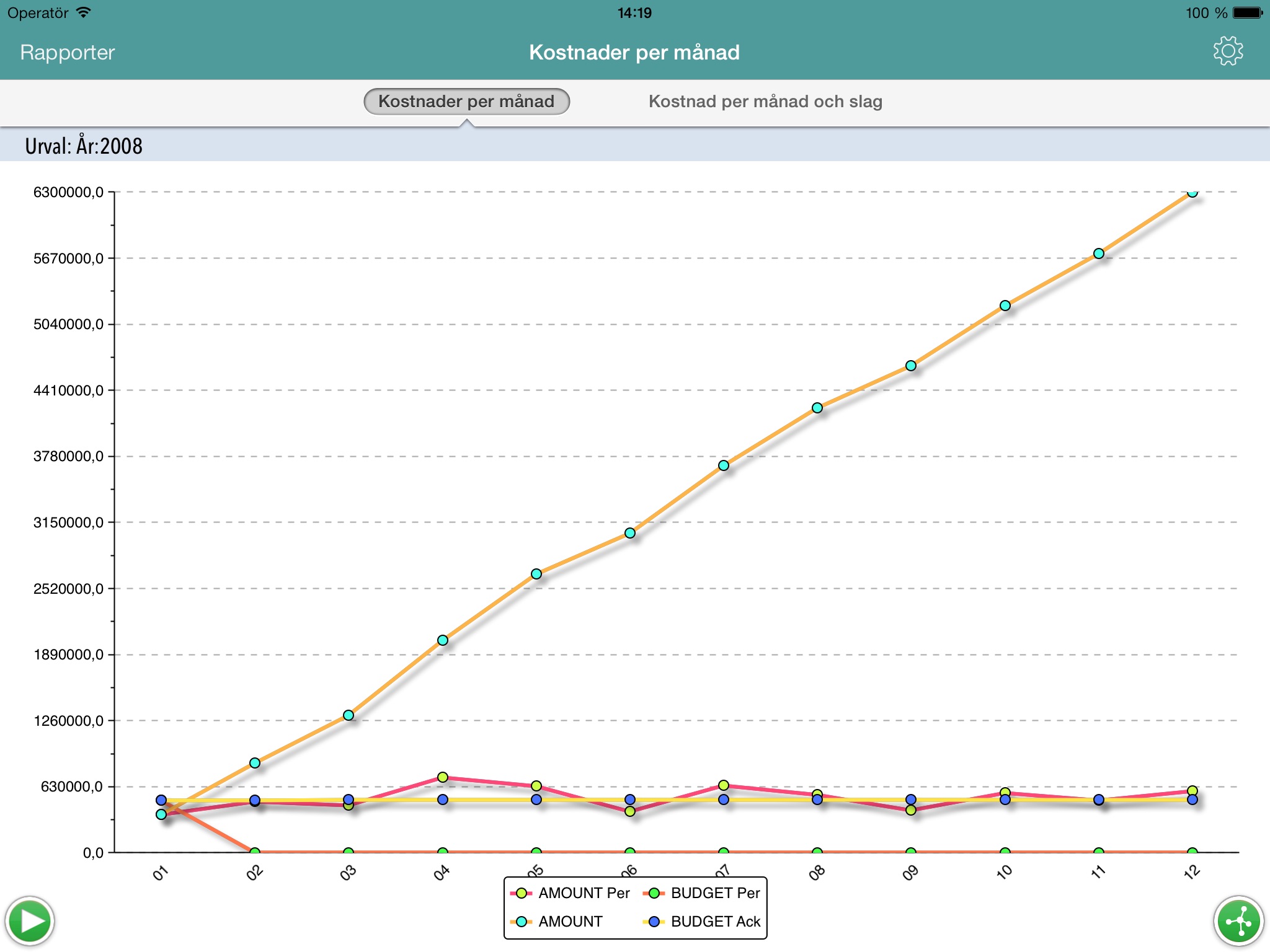Tap the AMOUNT data point at month 05

536,574
